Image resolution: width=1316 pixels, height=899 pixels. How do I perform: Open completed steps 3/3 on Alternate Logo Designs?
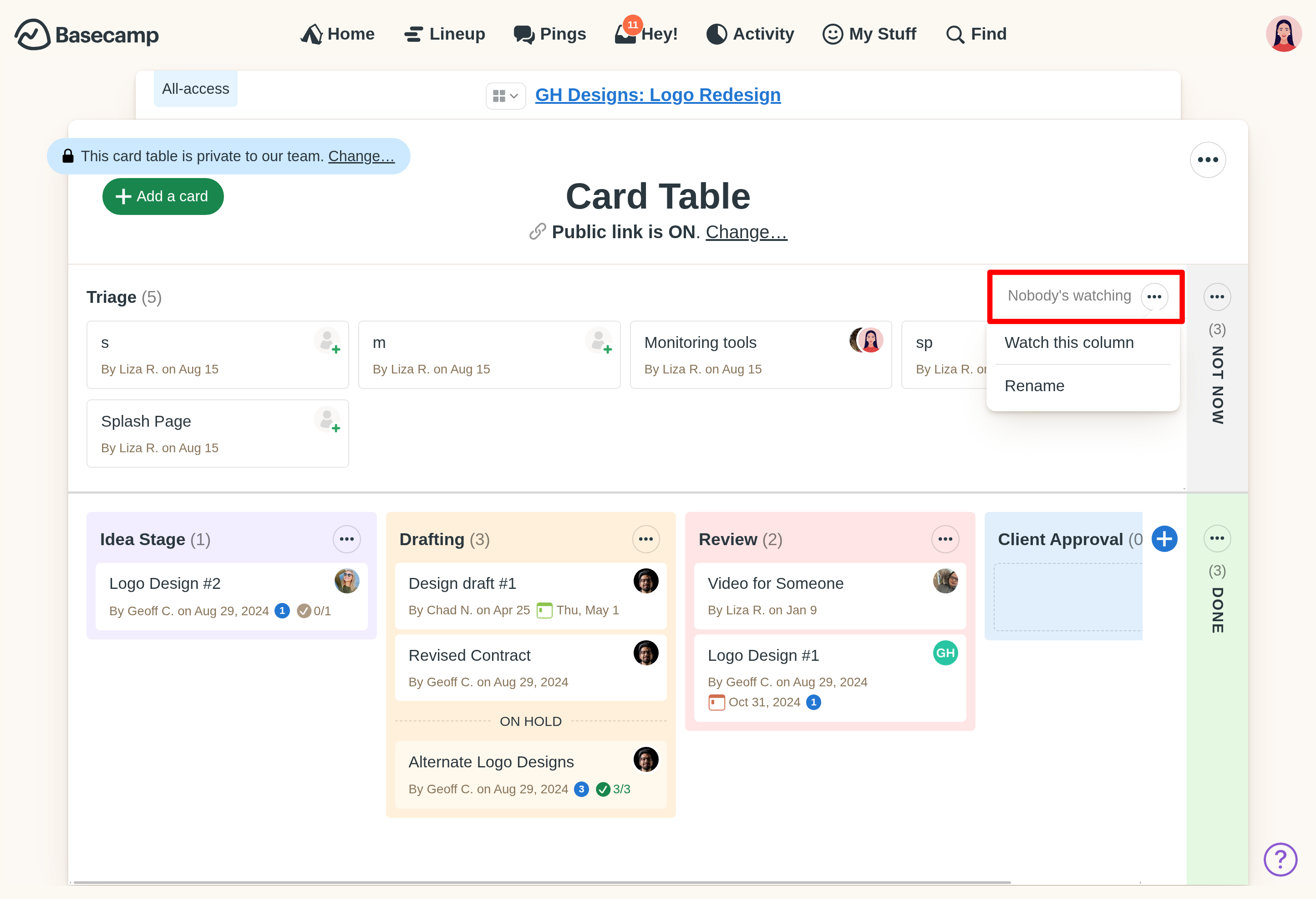613,789
